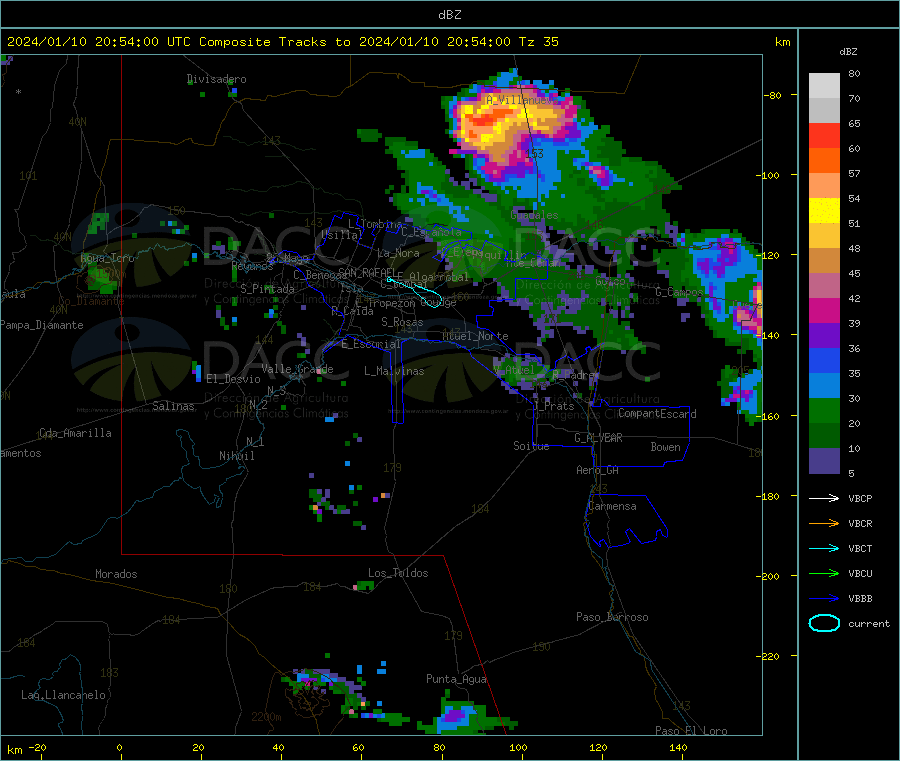Click the 'Valle_Grande' map label
This screenshot has height=761, width=900.
pos(297,369)
